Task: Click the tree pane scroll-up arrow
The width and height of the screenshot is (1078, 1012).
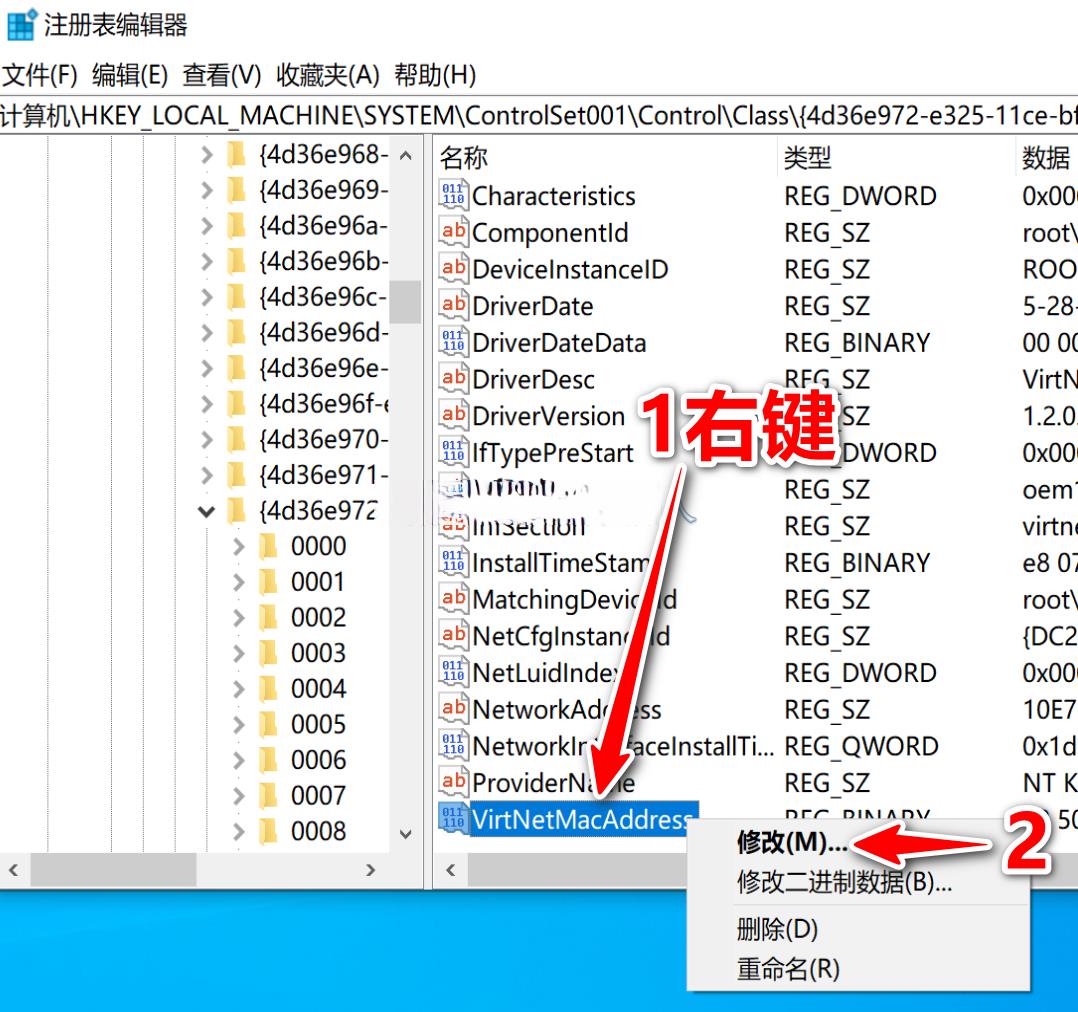Action: click(406, 155)
